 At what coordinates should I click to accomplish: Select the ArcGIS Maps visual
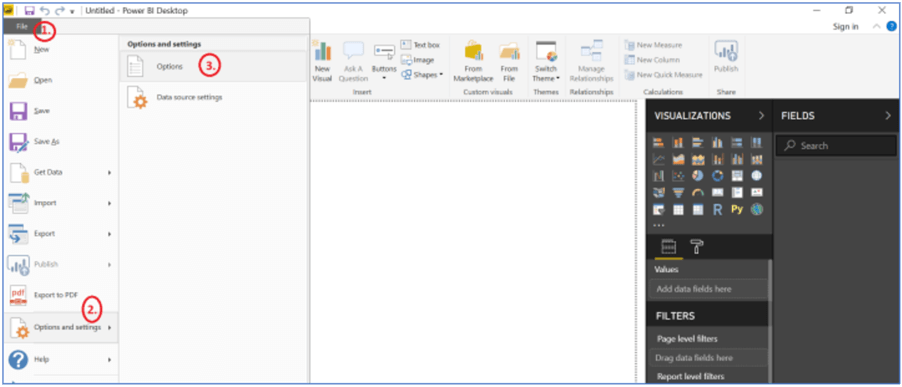point(757,210)
